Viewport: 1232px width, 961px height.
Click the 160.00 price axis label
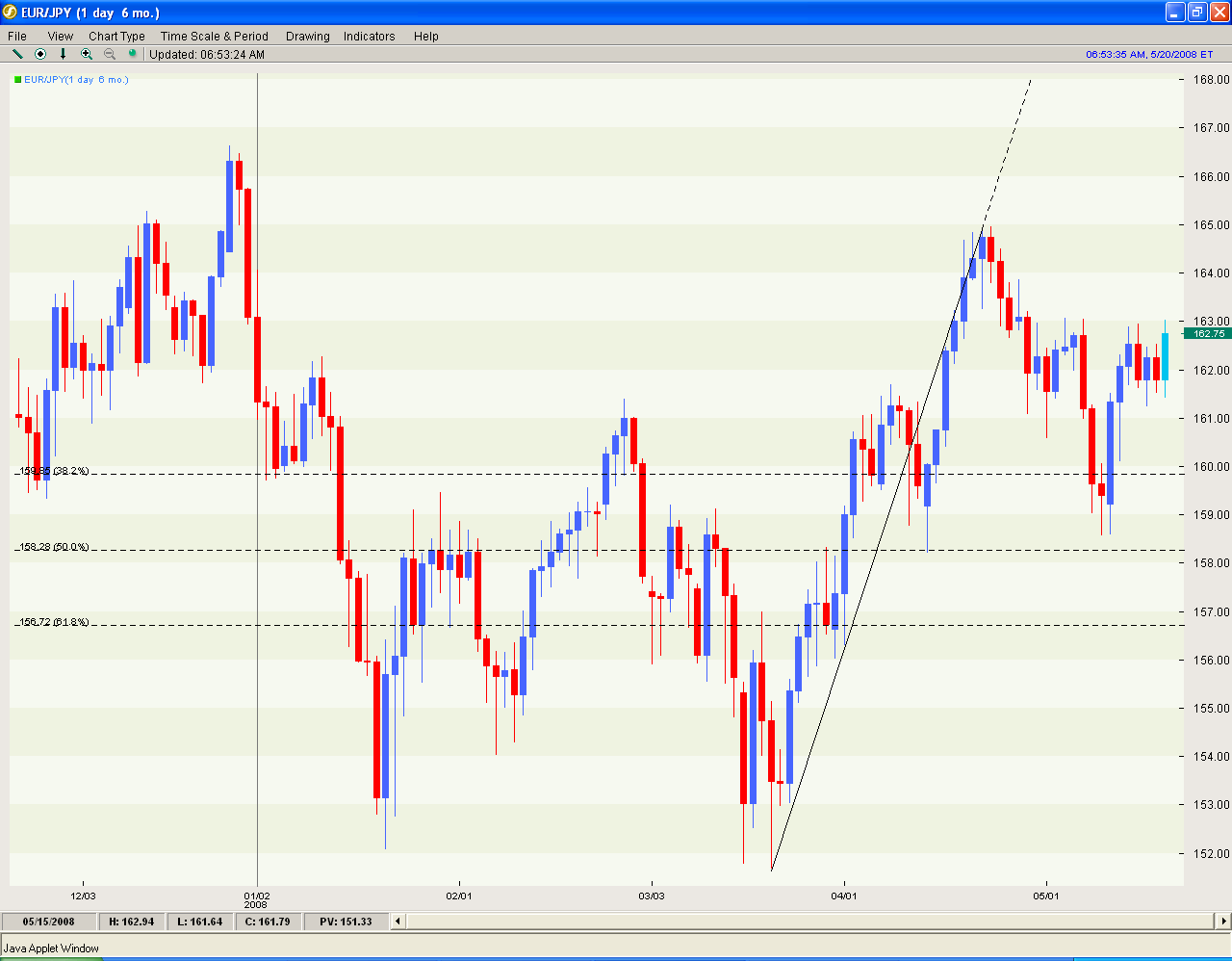1211,466
